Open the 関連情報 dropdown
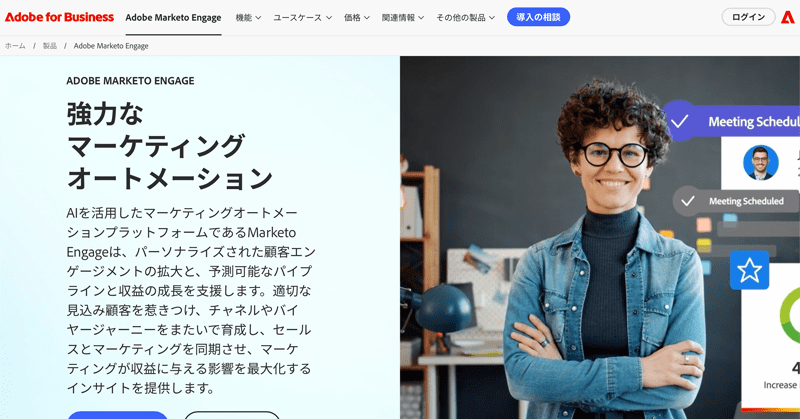This screenshot has height=419, width=800. click(x=403, y=17)
